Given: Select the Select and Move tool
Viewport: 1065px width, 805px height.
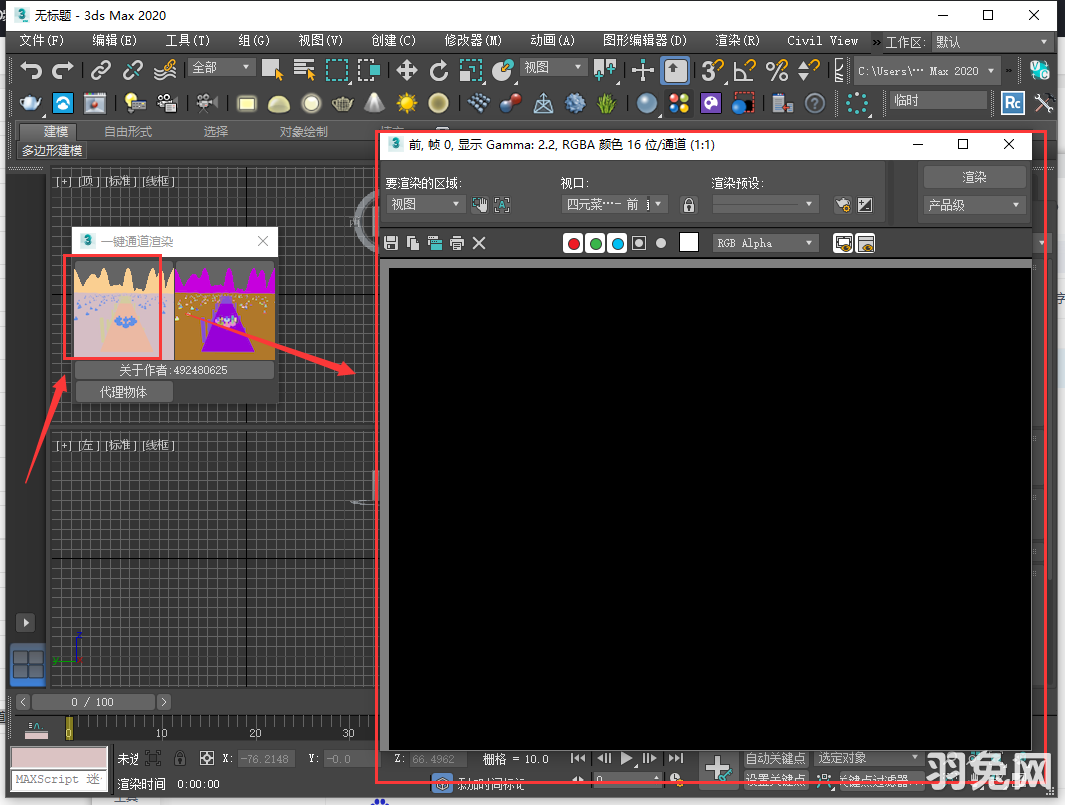Looking at the screenshot, I should coord(407,70).
